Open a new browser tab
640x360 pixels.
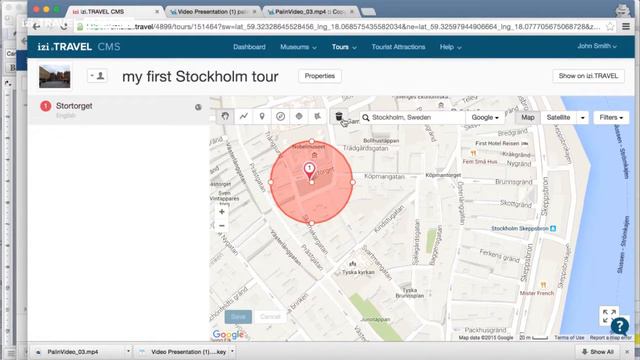[x=368, y=12]
